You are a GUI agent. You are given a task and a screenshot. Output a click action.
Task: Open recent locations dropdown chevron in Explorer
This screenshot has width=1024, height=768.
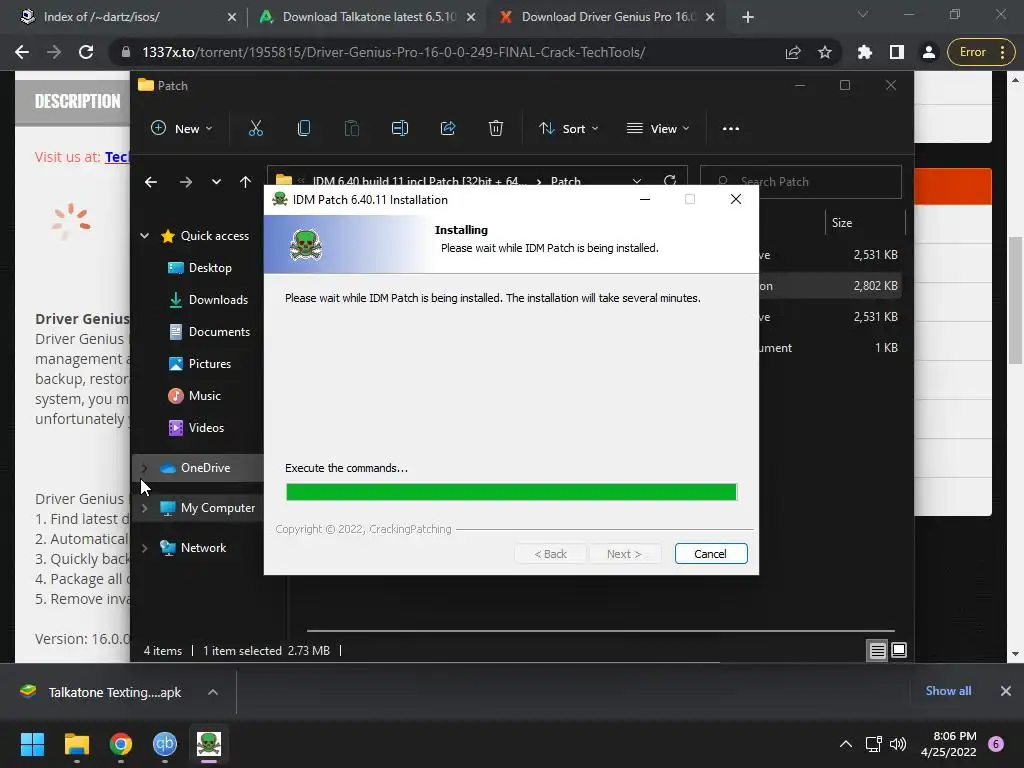coord(216,182)
